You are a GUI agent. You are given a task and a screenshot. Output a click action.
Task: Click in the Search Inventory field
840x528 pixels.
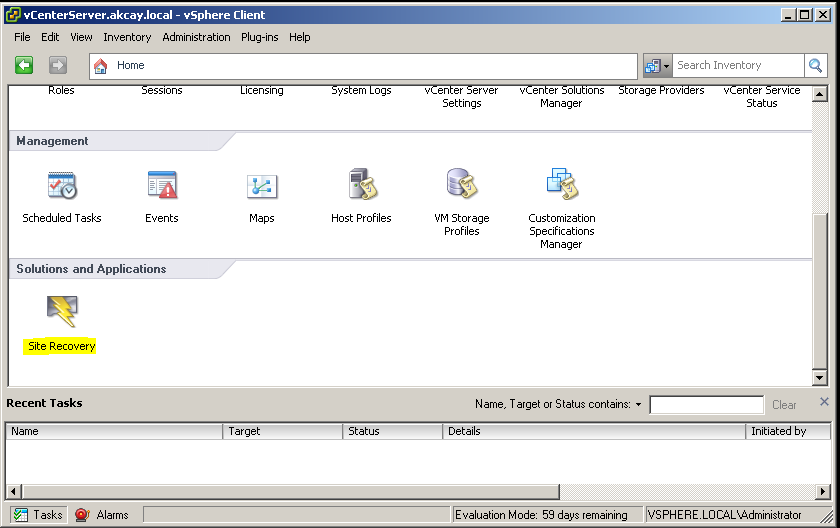[x=738, y=65]
